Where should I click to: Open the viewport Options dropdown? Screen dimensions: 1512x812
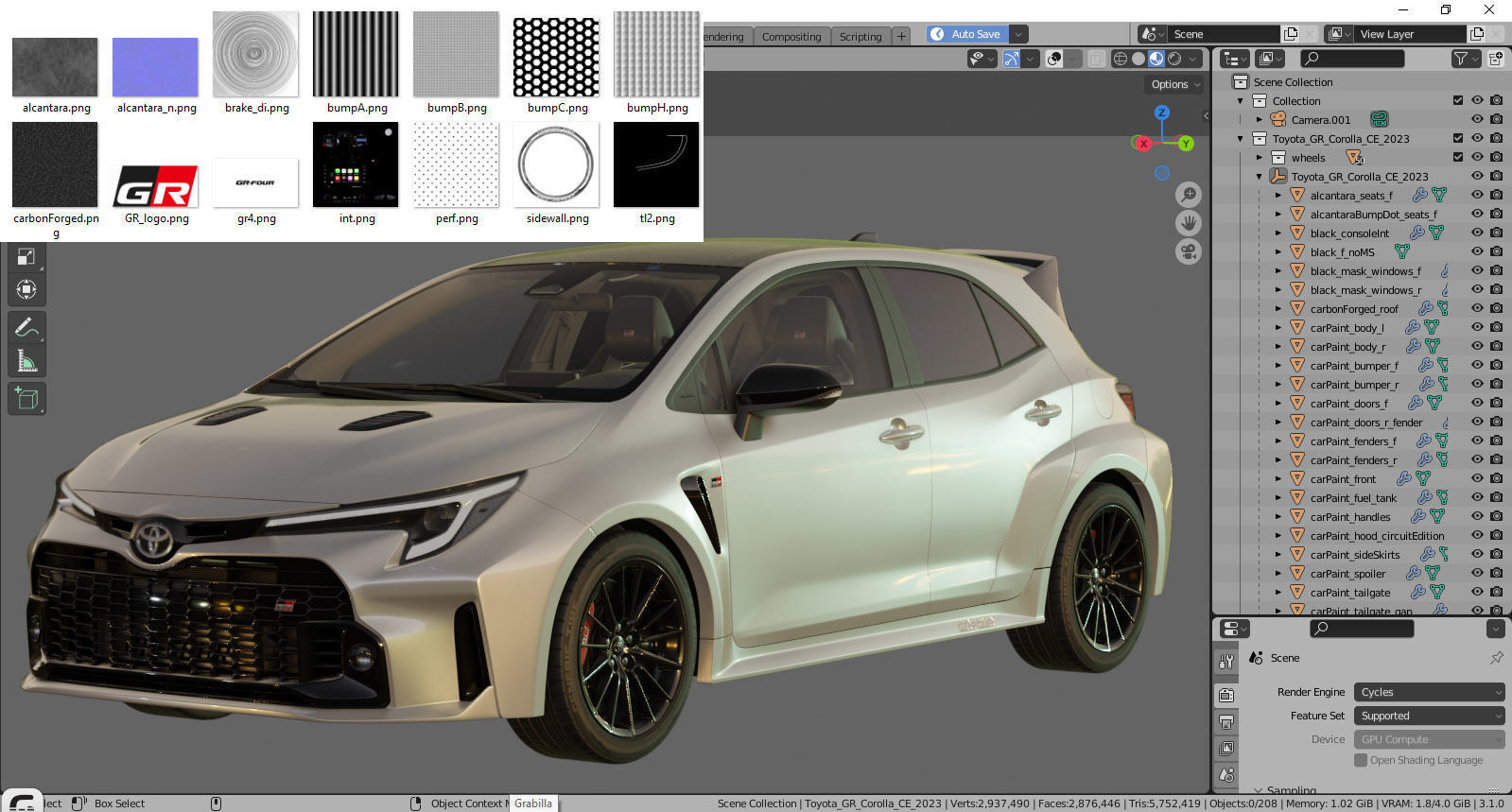pyautogui.click(x=1175, y=84)
